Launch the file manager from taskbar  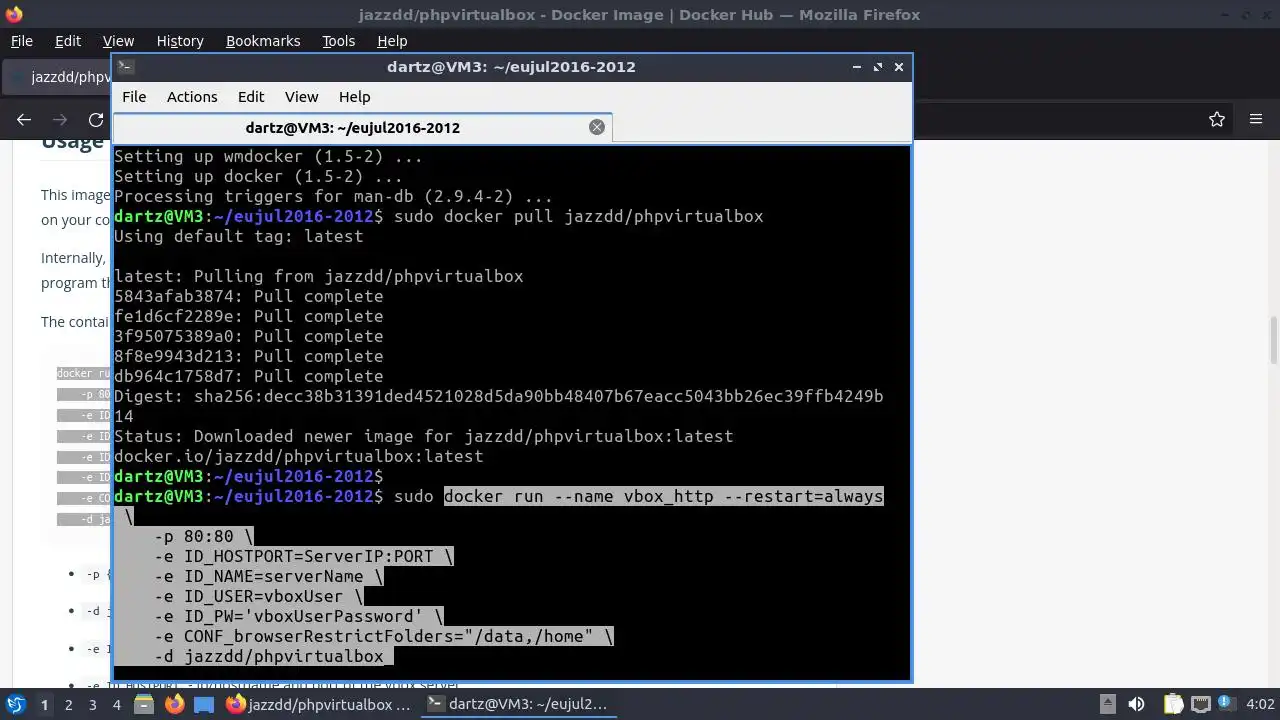144,704
